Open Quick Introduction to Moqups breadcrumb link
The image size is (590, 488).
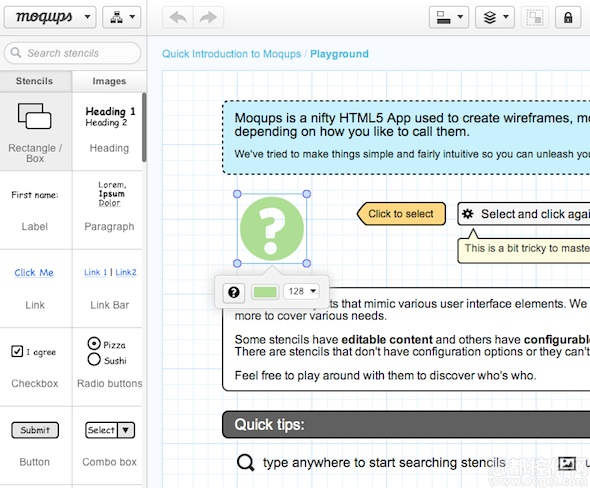click(x=232, y=54)
